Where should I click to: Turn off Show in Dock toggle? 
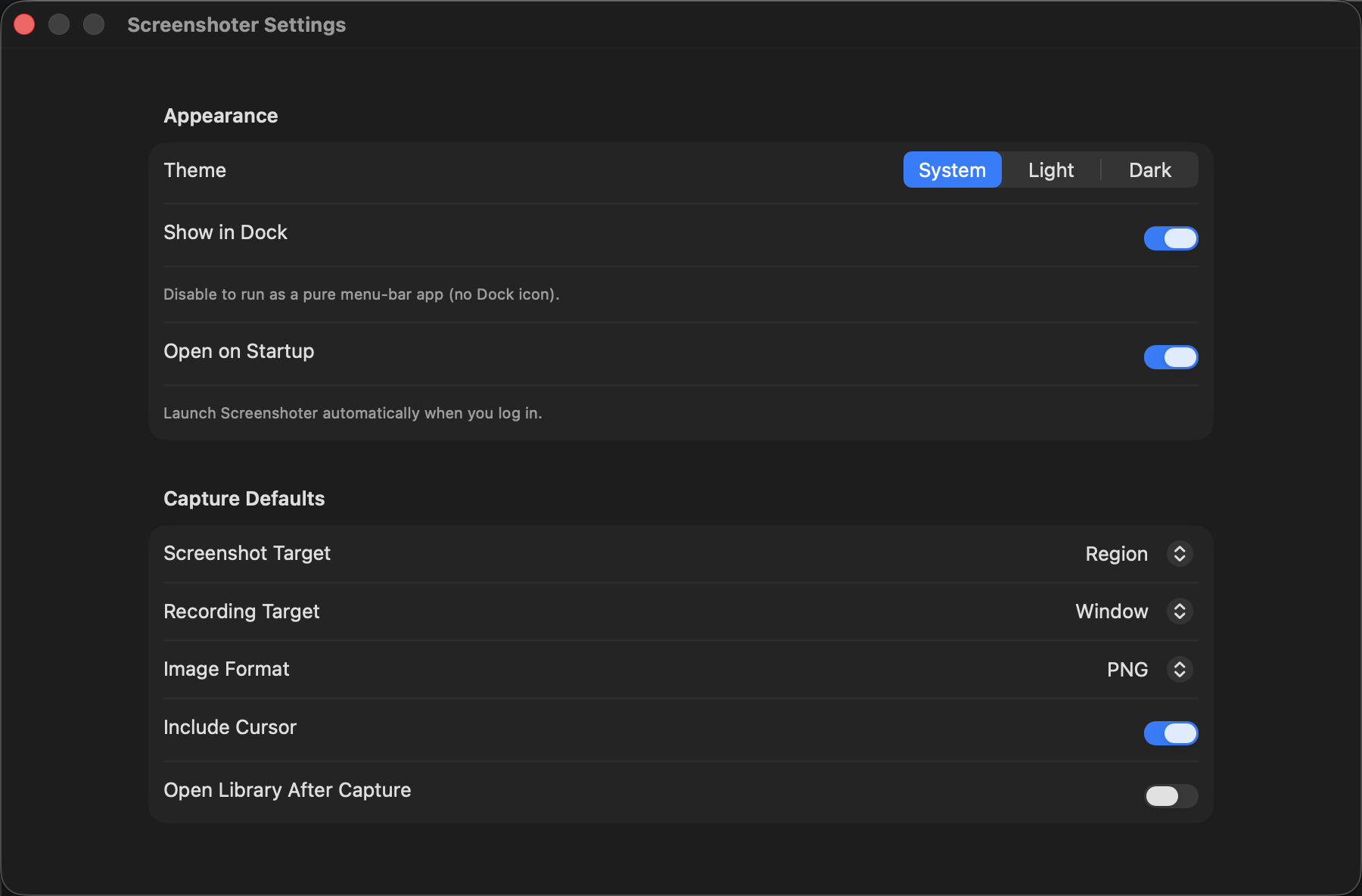1171,238
